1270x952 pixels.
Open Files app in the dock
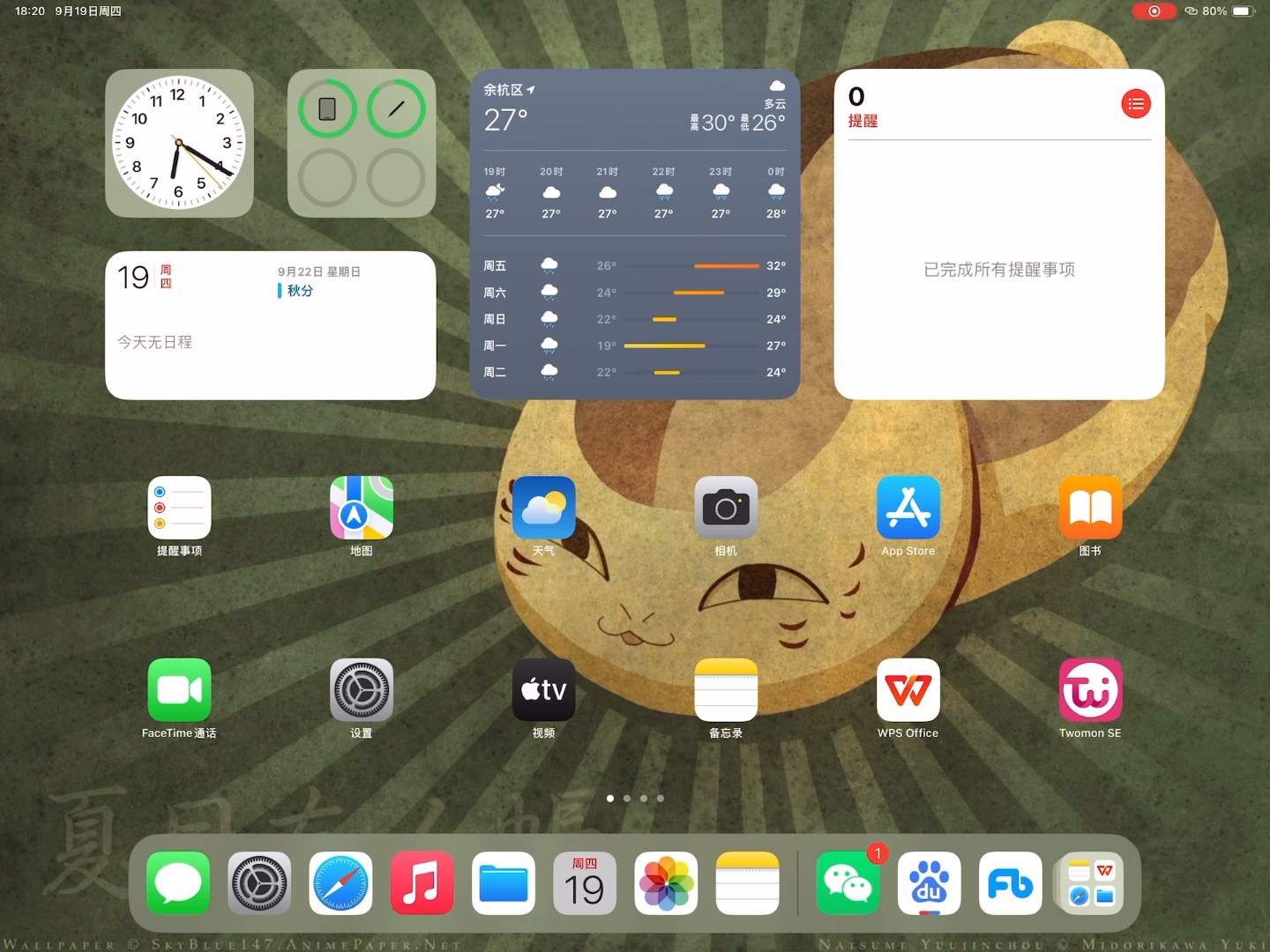pyautogui.click(x=504, y=883)
